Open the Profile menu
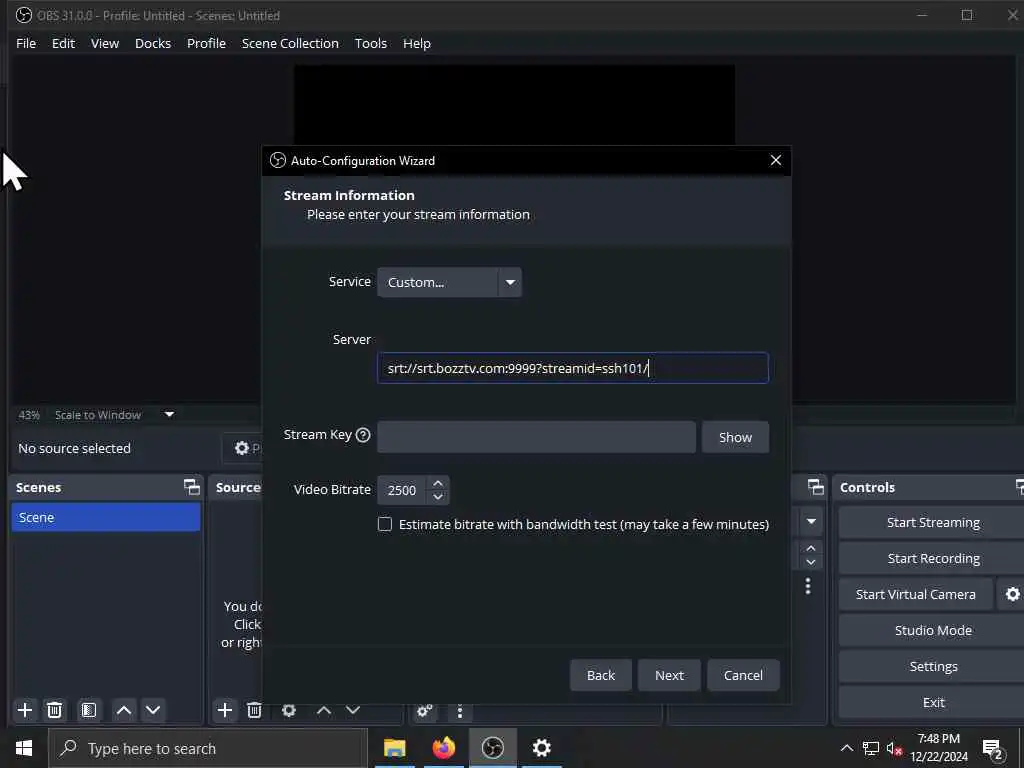 point(206,43)
